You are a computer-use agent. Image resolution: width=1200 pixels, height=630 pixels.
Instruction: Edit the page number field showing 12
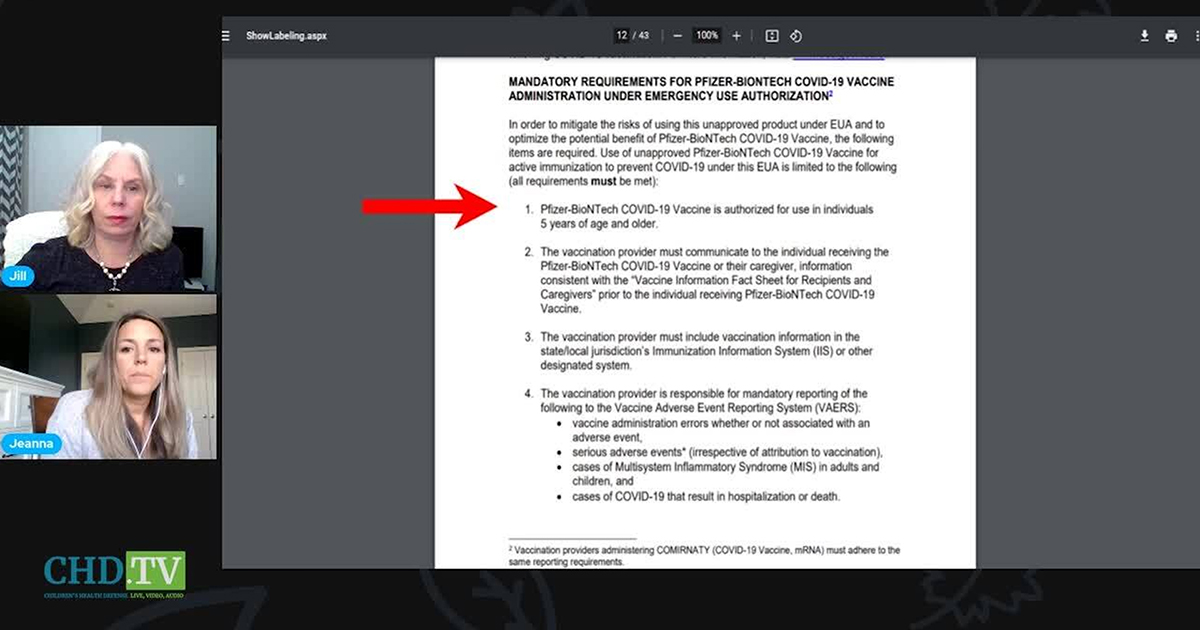pyautogui.click(x=620, y=35)
